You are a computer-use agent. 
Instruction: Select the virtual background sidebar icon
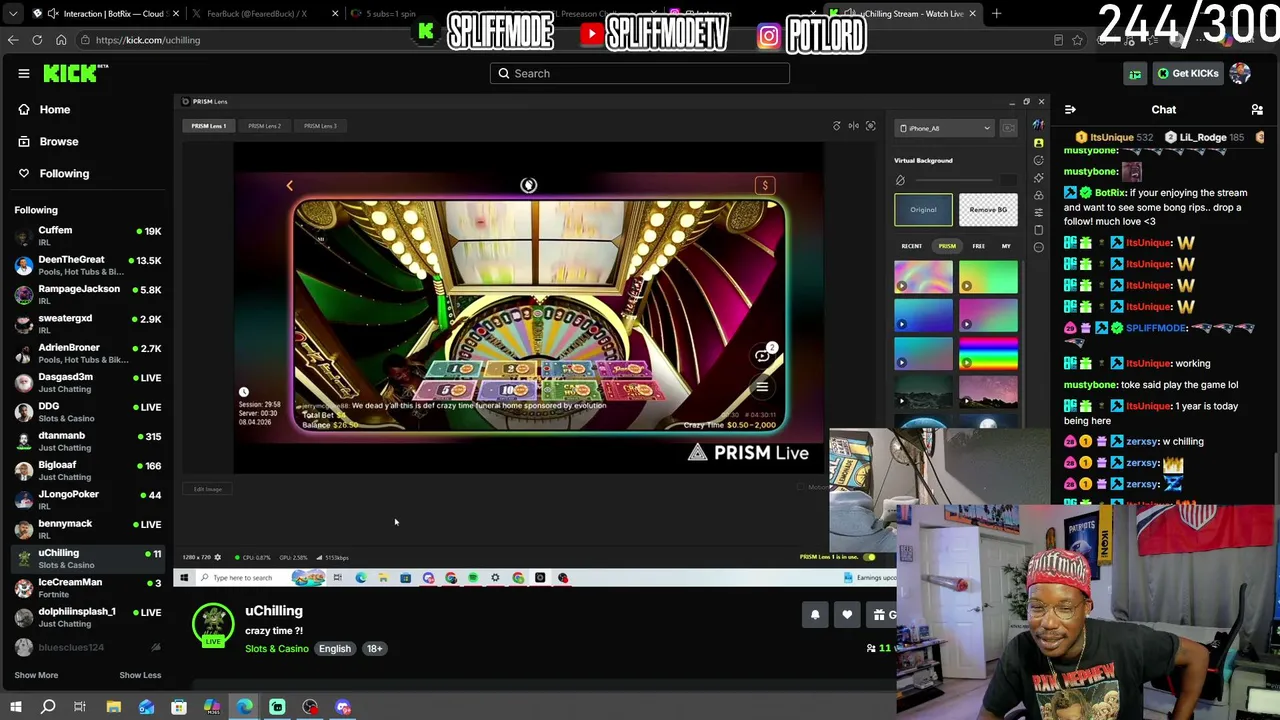coord(1038,143)
